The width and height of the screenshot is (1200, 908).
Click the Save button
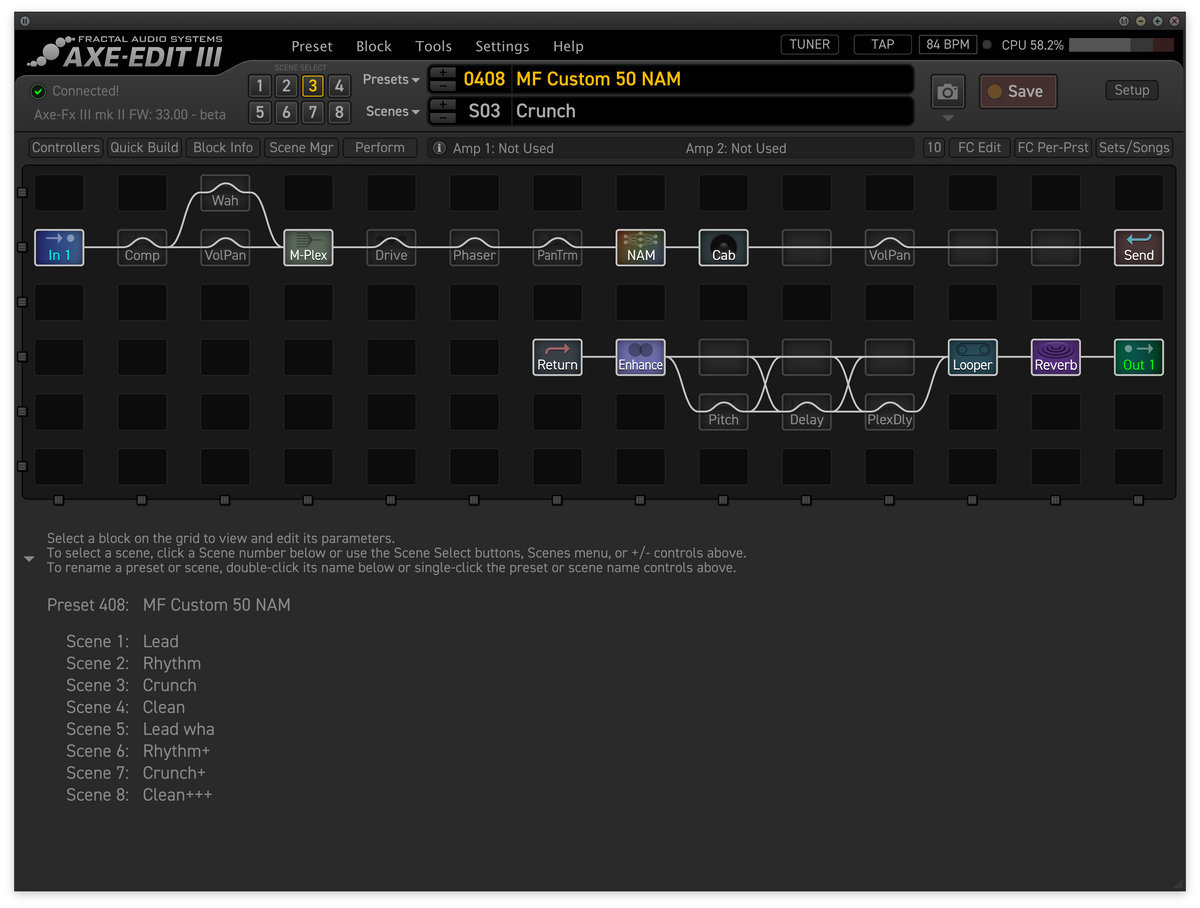[x=1018, y=91]
